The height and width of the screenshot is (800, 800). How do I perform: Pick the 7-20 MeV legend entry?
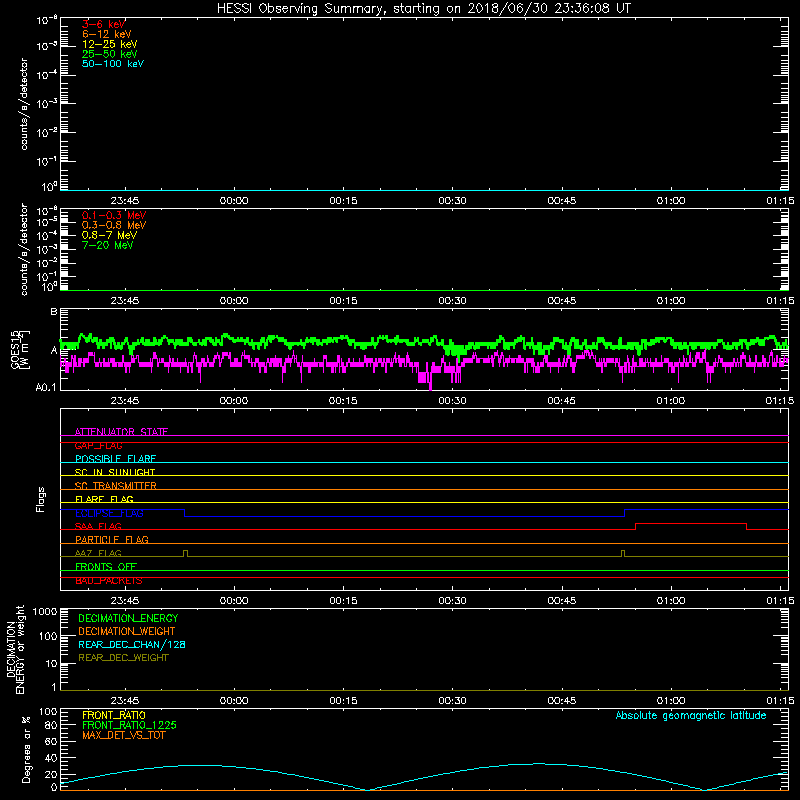107,245
